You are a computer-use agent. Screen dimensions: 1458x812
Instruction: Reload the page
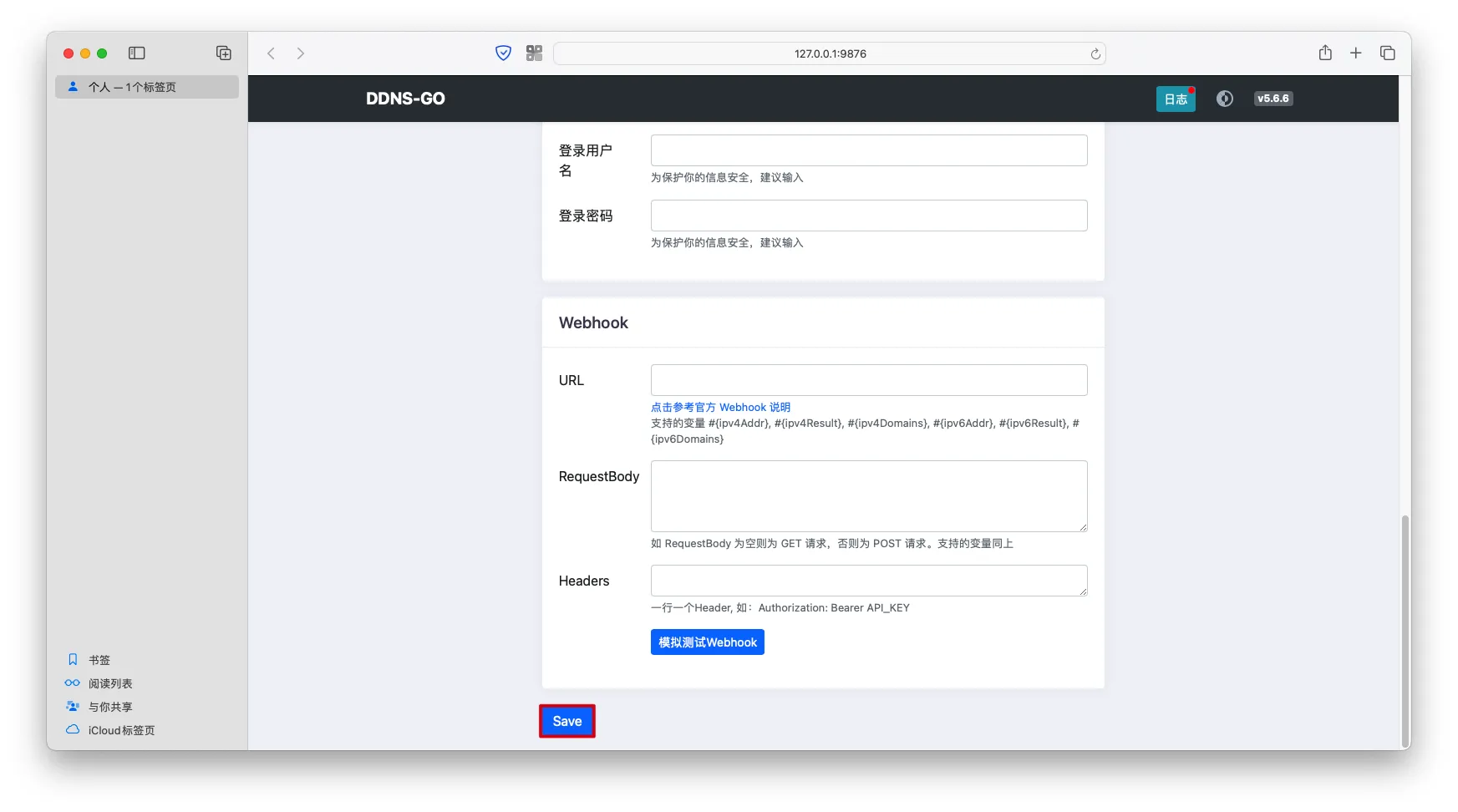1095,53
